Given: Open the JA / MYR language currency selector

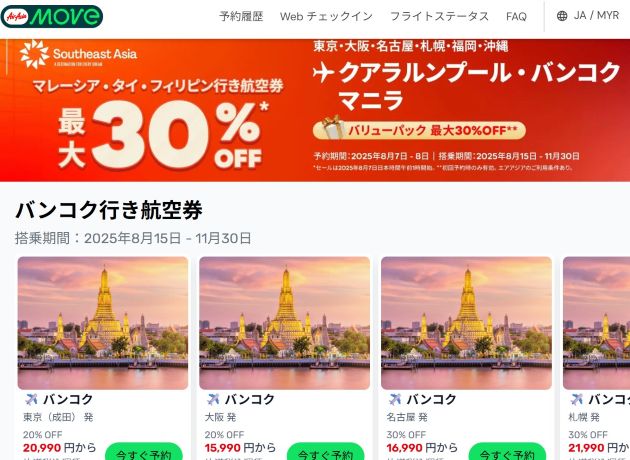Looking at the screenshot, I should pyautogui.click(x=588, y=16).
